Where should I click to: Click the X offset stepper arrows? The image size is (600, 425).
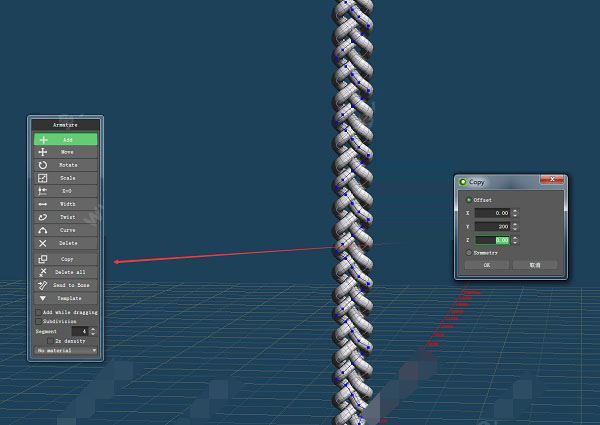pyautogui.click(x=515, y=213)
